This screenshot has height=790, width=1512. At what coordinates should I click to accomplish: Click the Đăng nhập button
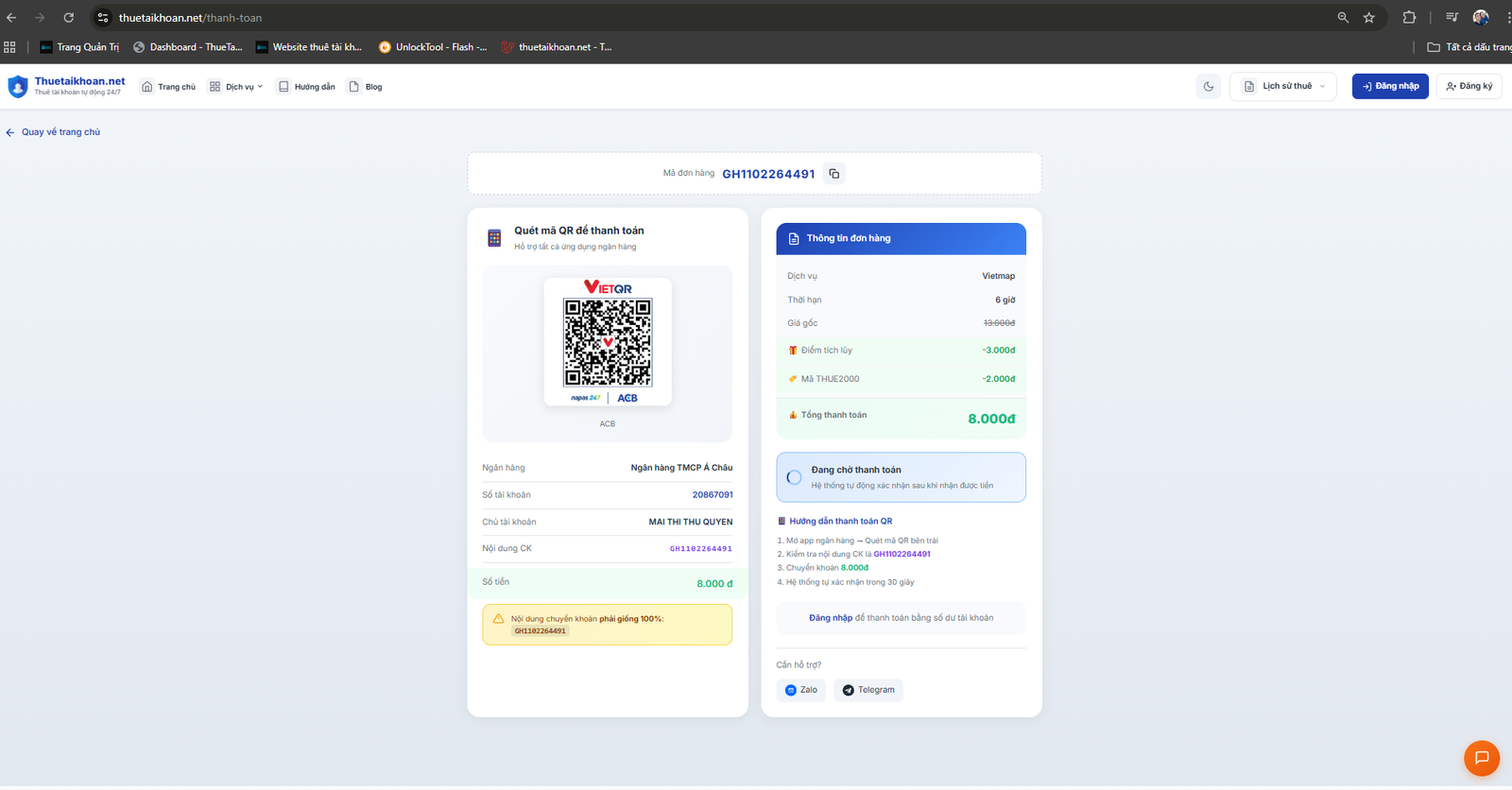click(x=1389, y=86)
